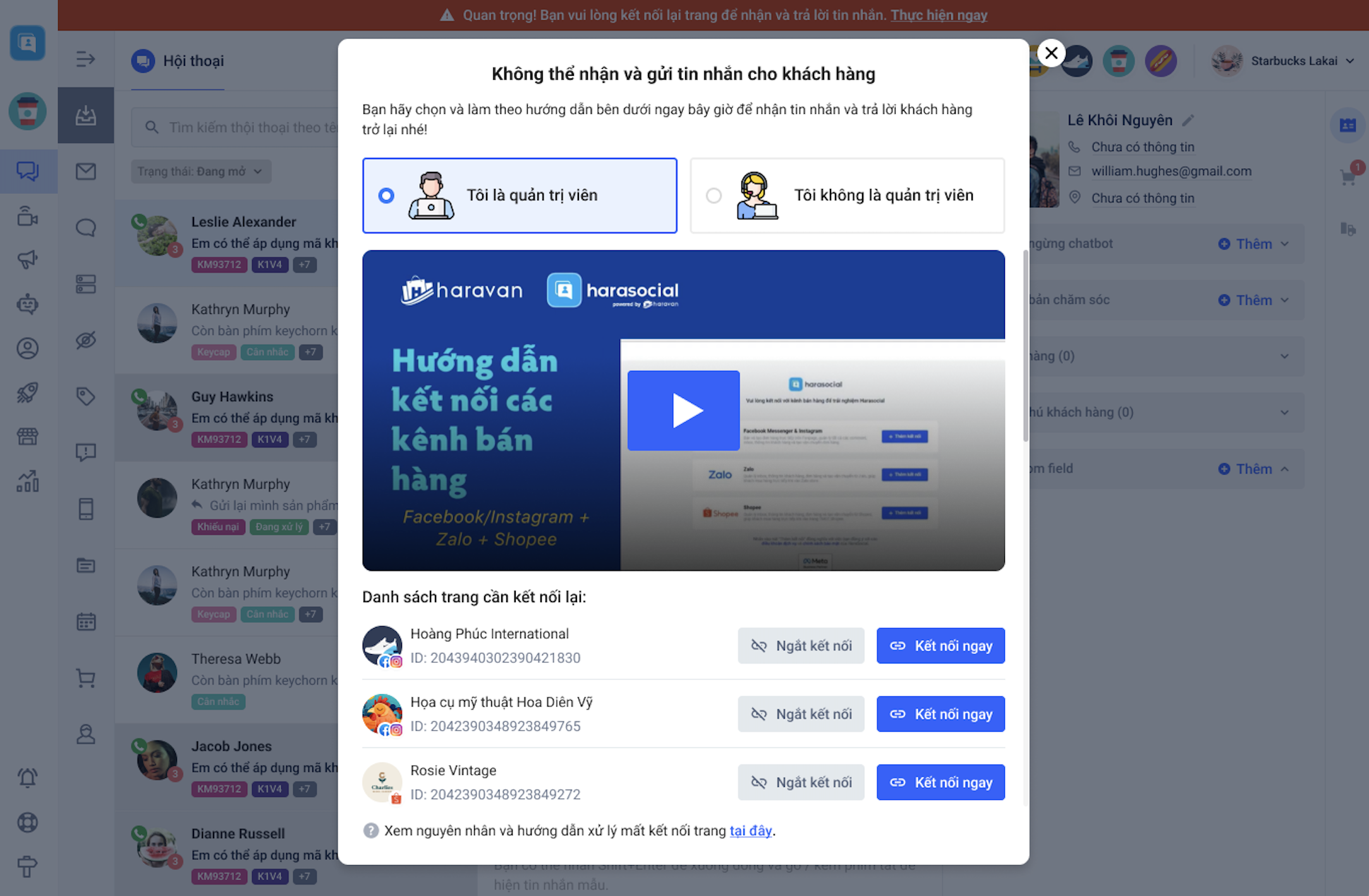Open the chatbot robot icon in sidebar
Viewport: 1369px width, 896px height.
pyautogui.click(x=27, y=304)
